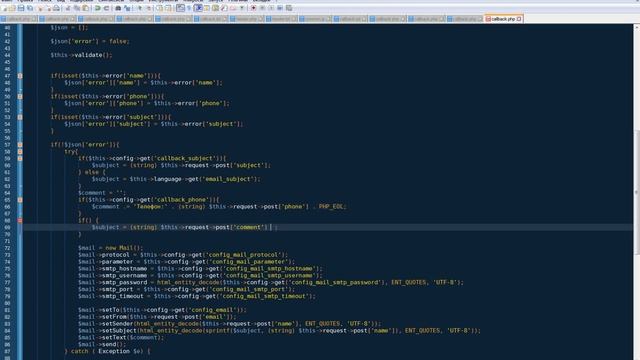Click the $mail->setText($comment); line
Viewport: 640px width, 360px height.
click(121, 338)
